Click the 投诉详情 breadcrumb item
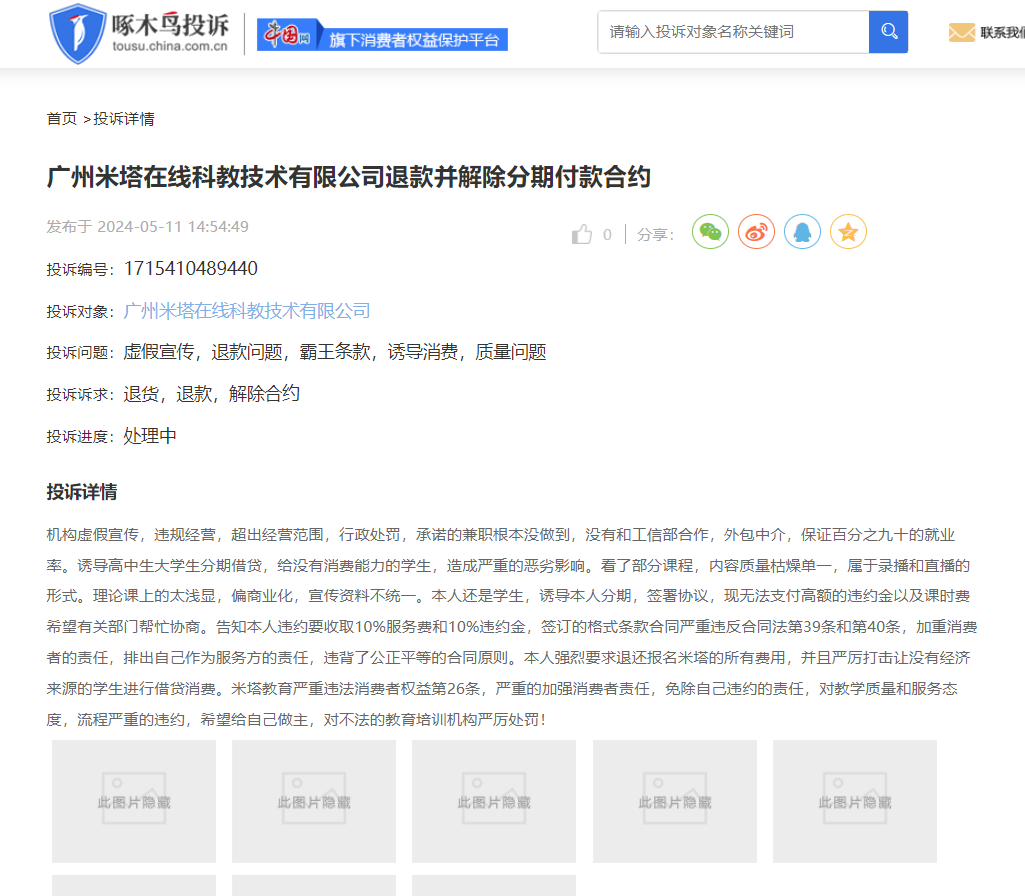The height and width of the screenshot is (896, 1025). [124, 119]
